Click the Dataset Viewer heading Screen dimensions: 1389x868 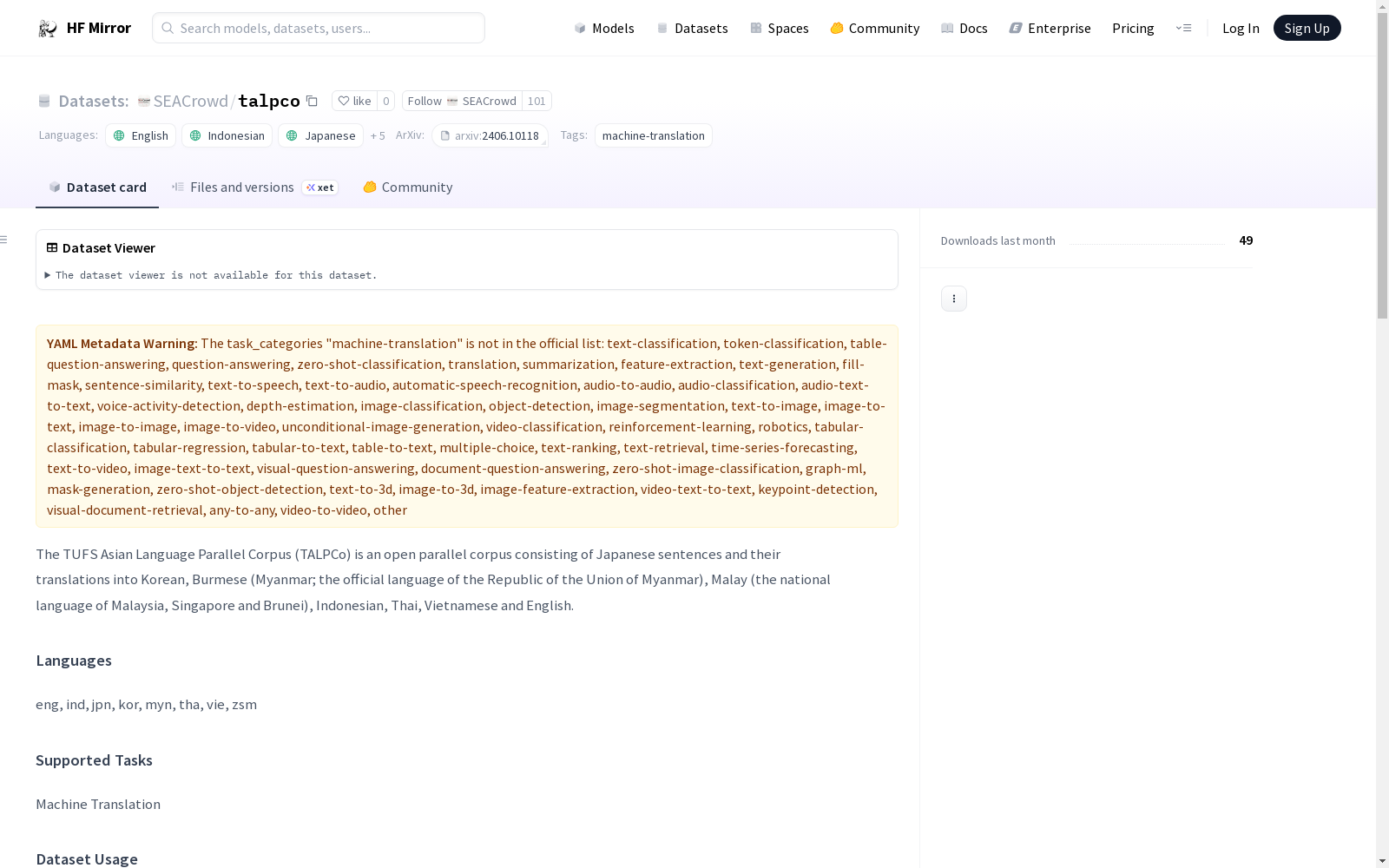tap(109, 247)
